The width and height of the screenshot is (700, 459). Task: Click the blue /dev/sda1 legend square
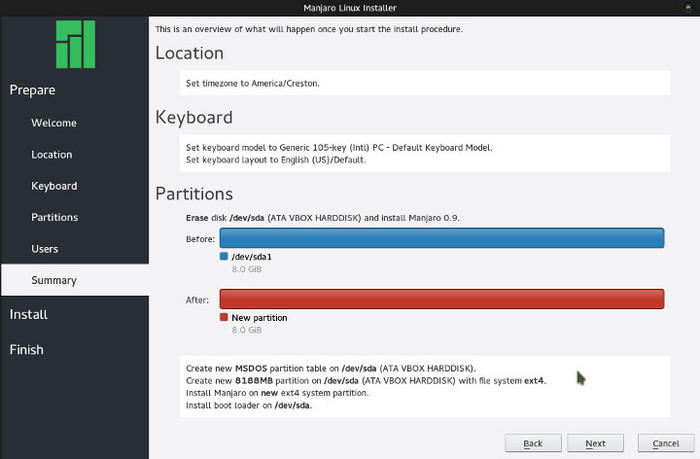(x=224, y=257)
